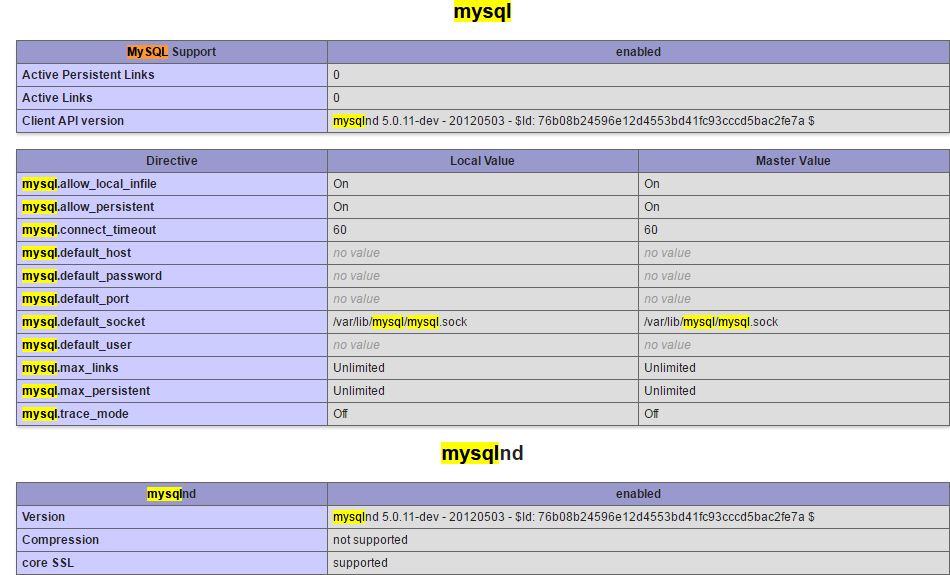Click the "Master Value" column header

(x=793, y=161)
